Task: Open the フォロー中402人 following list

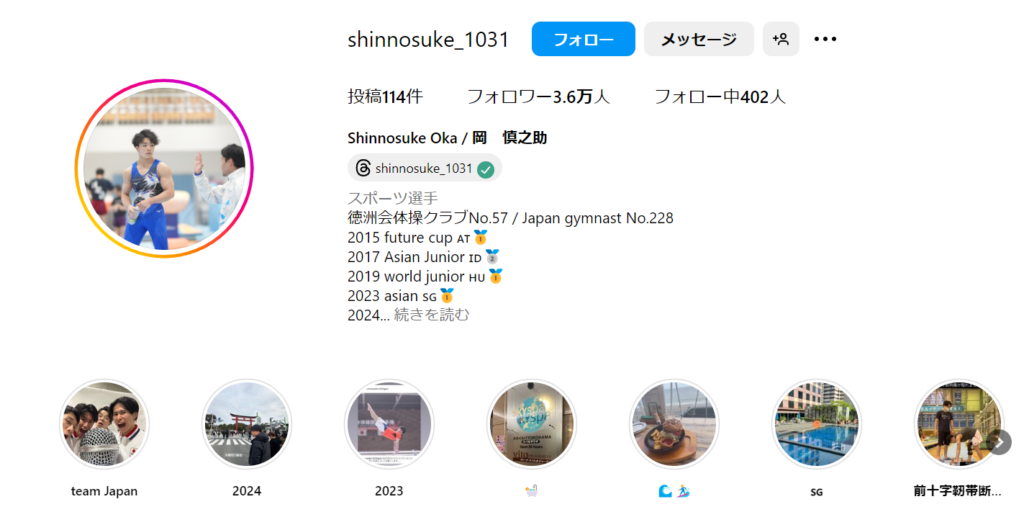Action: pyautogui.click(x=719, y=97)
